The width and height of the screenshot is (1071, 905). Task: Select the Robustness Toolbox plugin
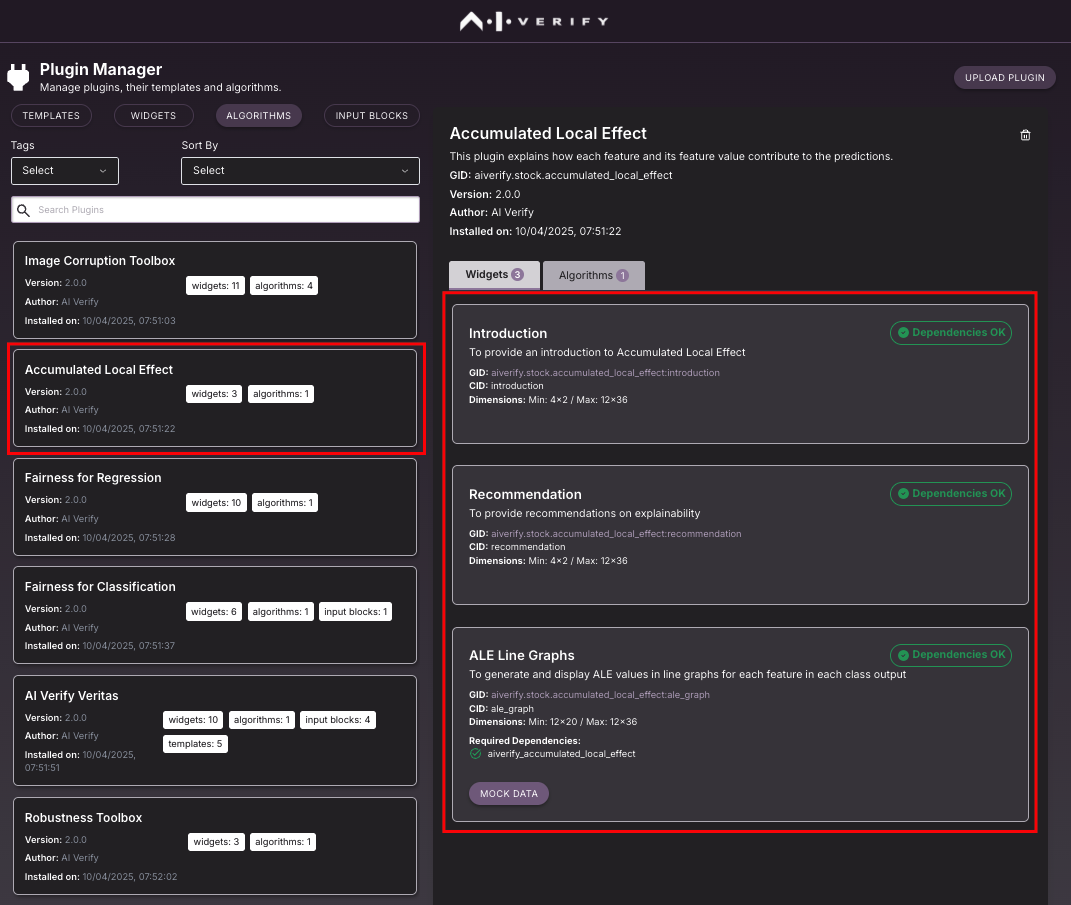point(215,846)
